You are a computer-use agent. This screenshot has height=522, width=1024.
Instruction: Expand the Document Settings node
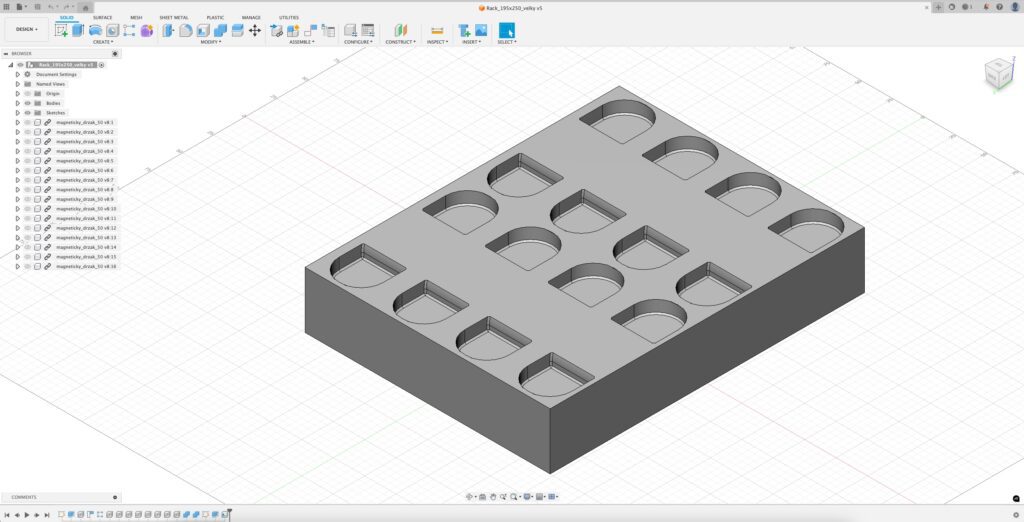[18, 74]
